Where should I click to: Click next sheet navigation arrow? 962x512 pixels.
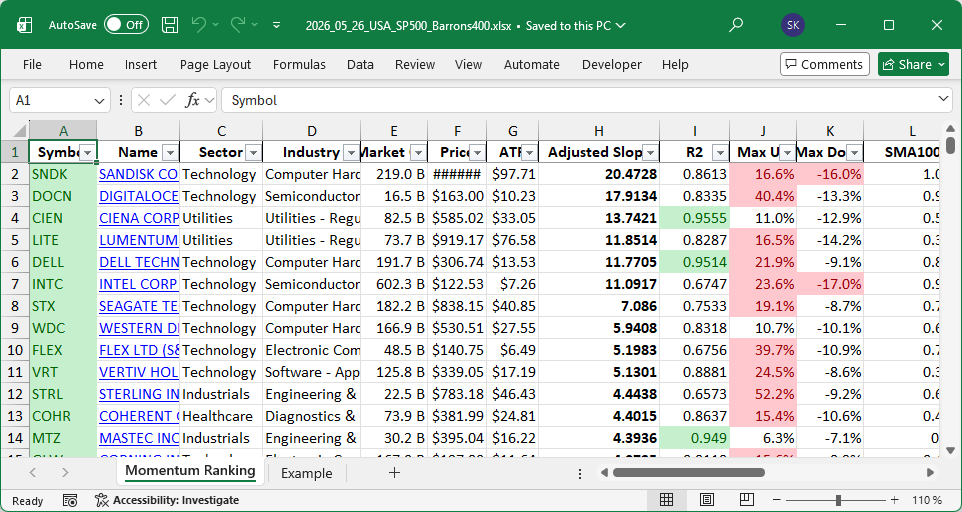65,473
